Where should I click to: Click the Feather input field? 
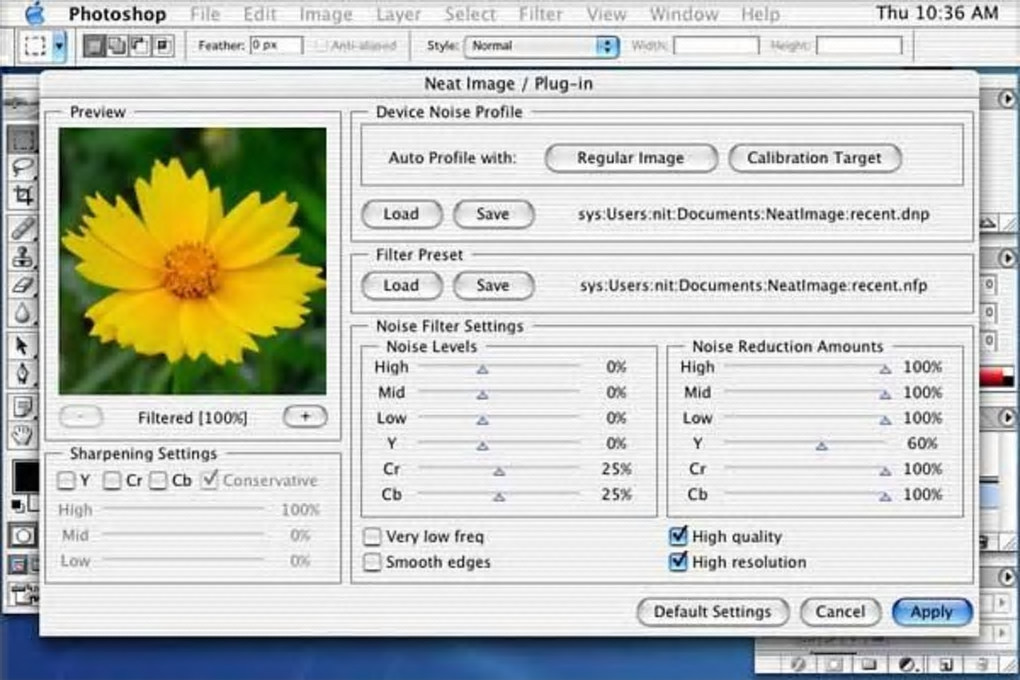[275, 46]
